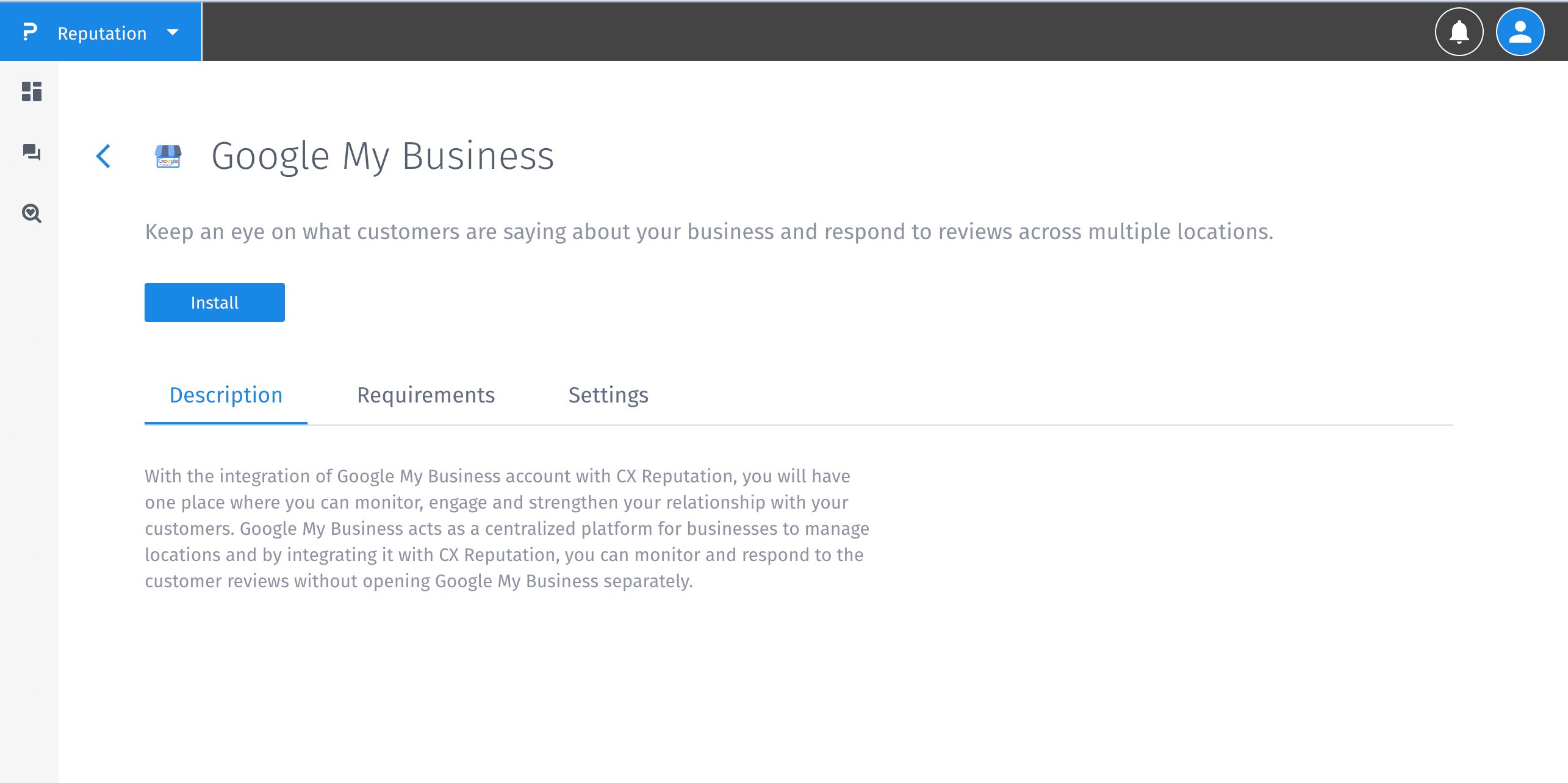1568x783 pixels.
Task: Switch to the Requirements tab
Action: click(426, 395)
